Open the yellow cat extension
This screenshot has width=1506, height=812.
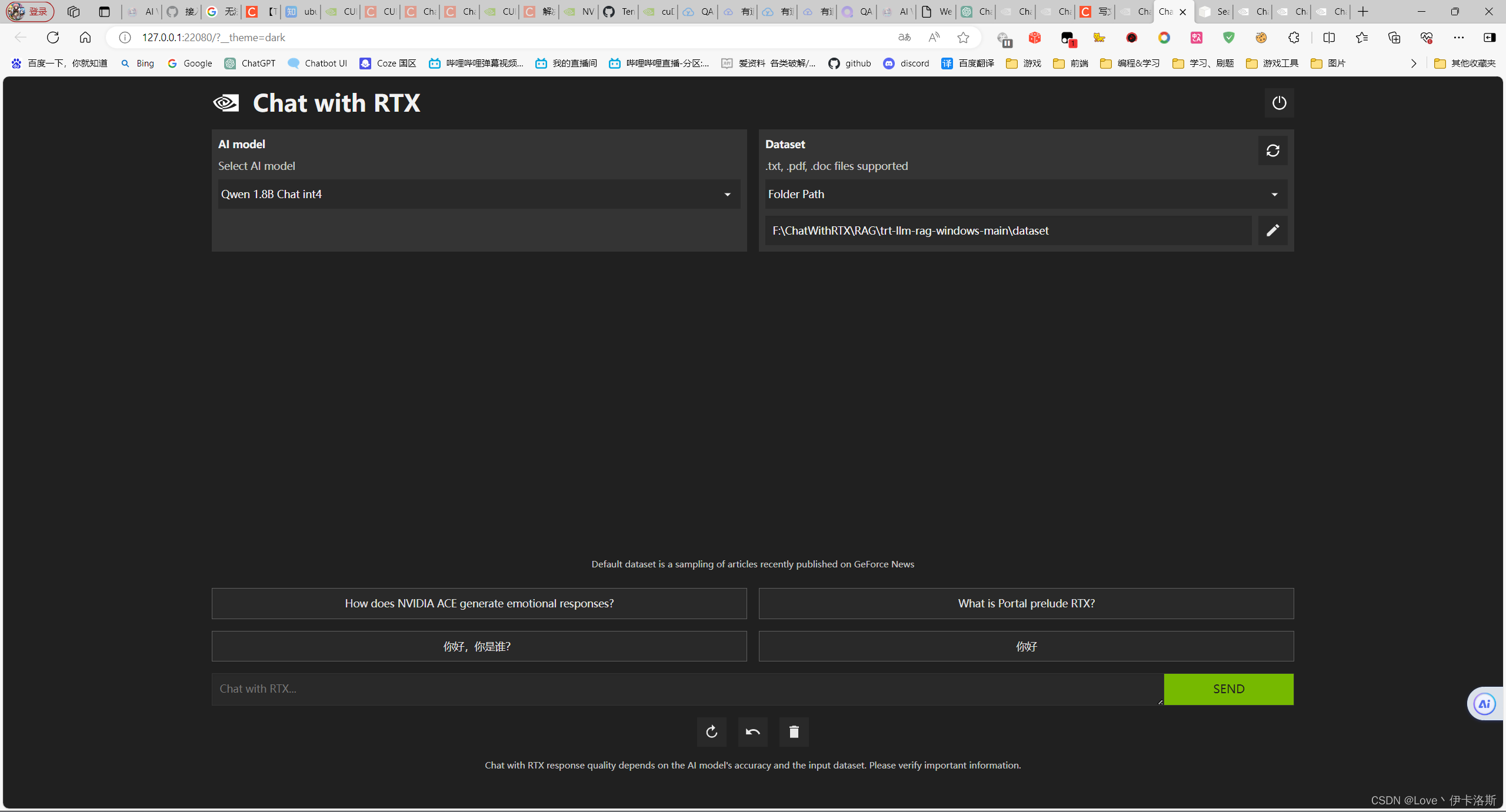tap(1099, 38)
